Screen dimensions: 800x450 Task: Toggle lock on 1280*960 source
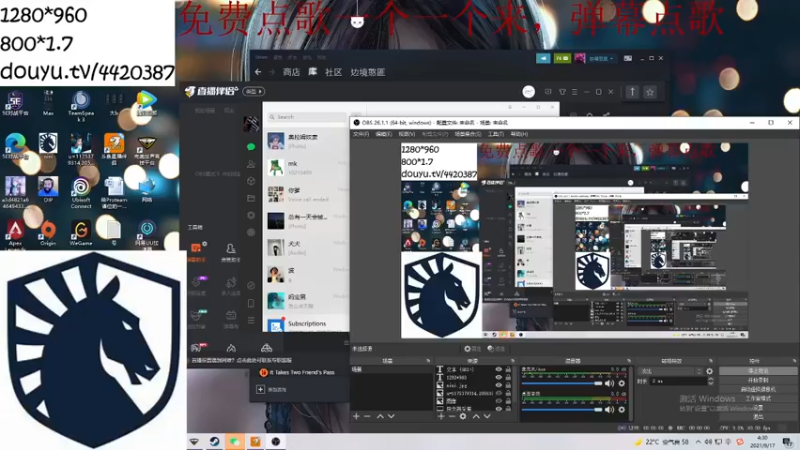(x=508, y=378)
